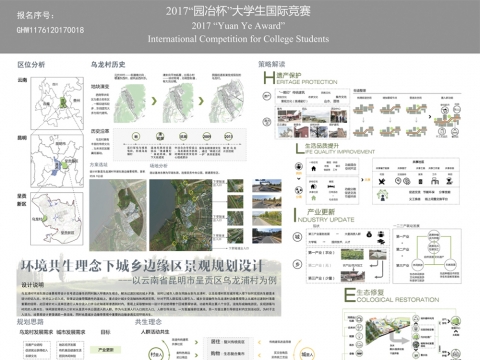The image size is (480, 360).
Task: Open the Yunnan province location map
Action: point(57,103)
